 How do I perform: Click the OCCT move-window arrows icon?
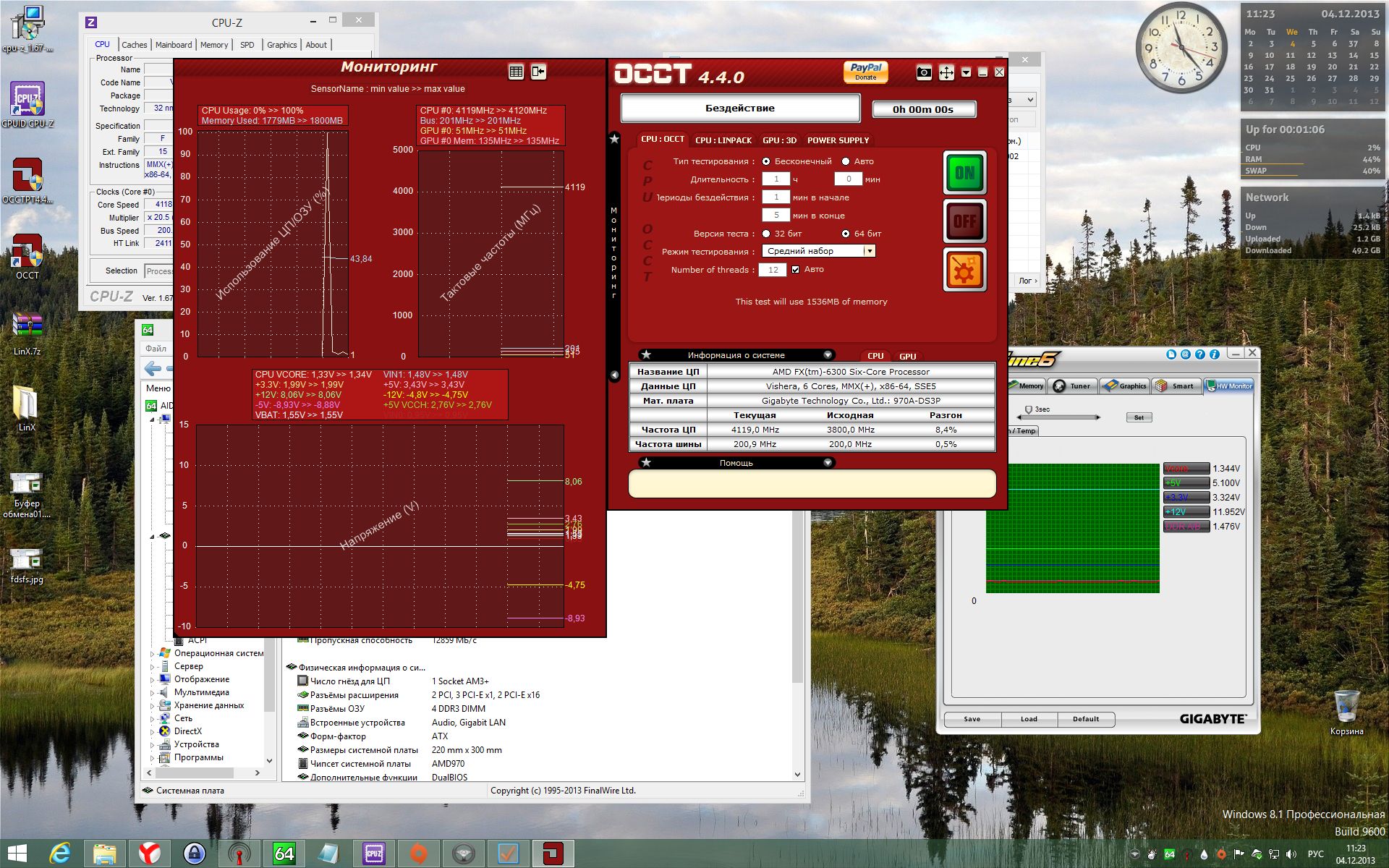pyautogui.click(x=946, y=72)
